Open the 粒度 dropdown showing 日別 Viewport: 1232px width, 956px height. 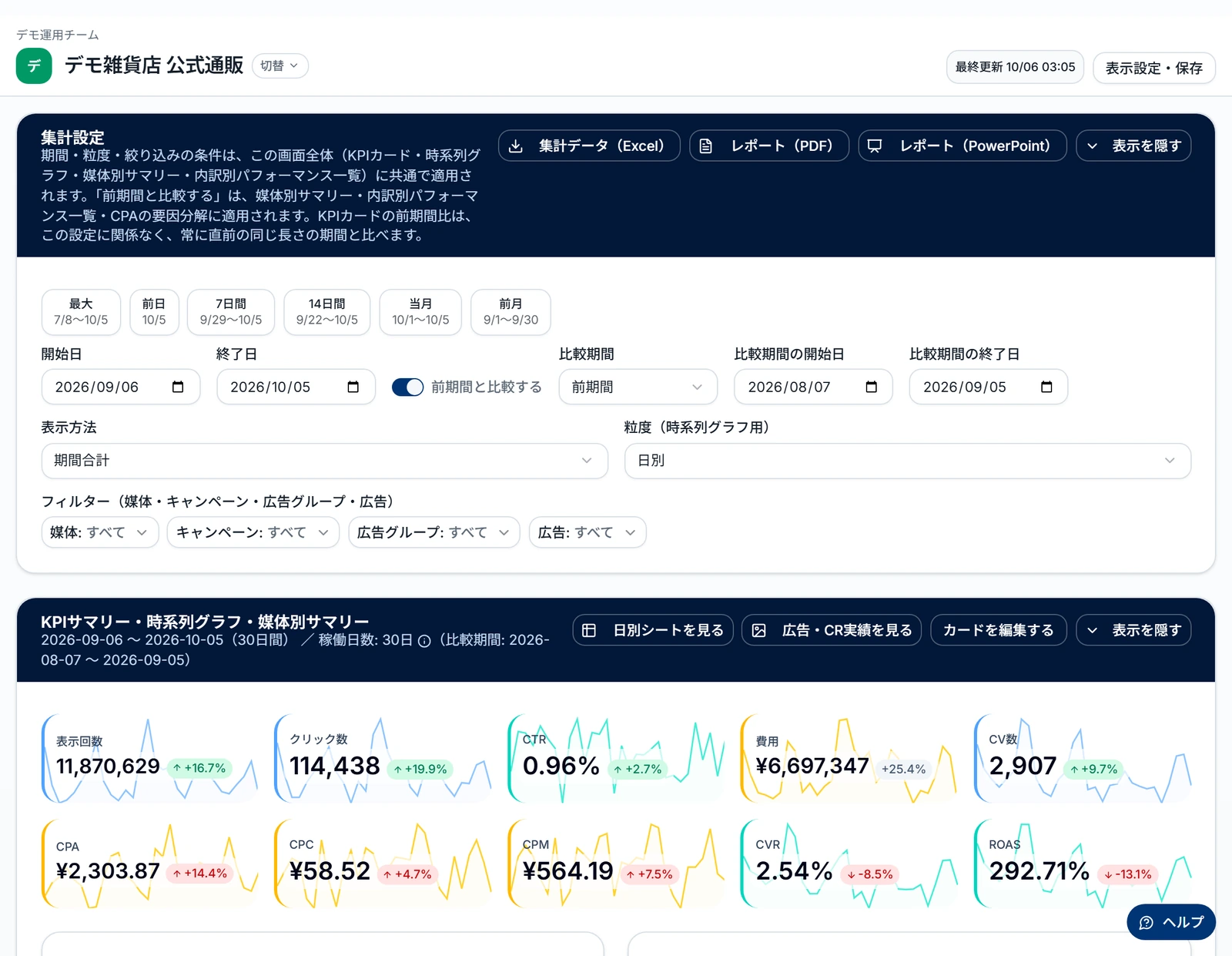tap(908, 461)
